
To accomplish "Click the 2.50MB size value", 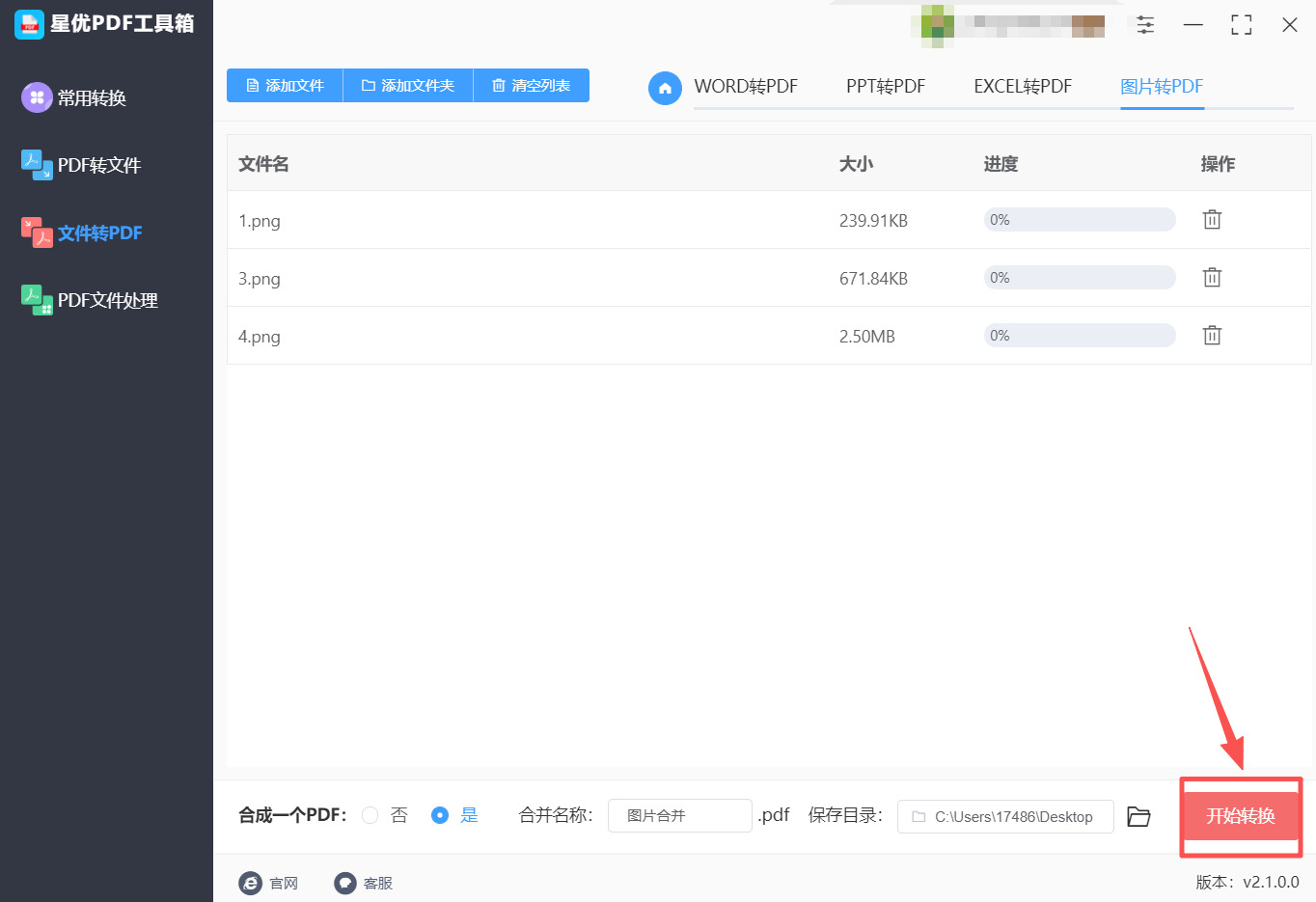I will [x=867, y=337].
